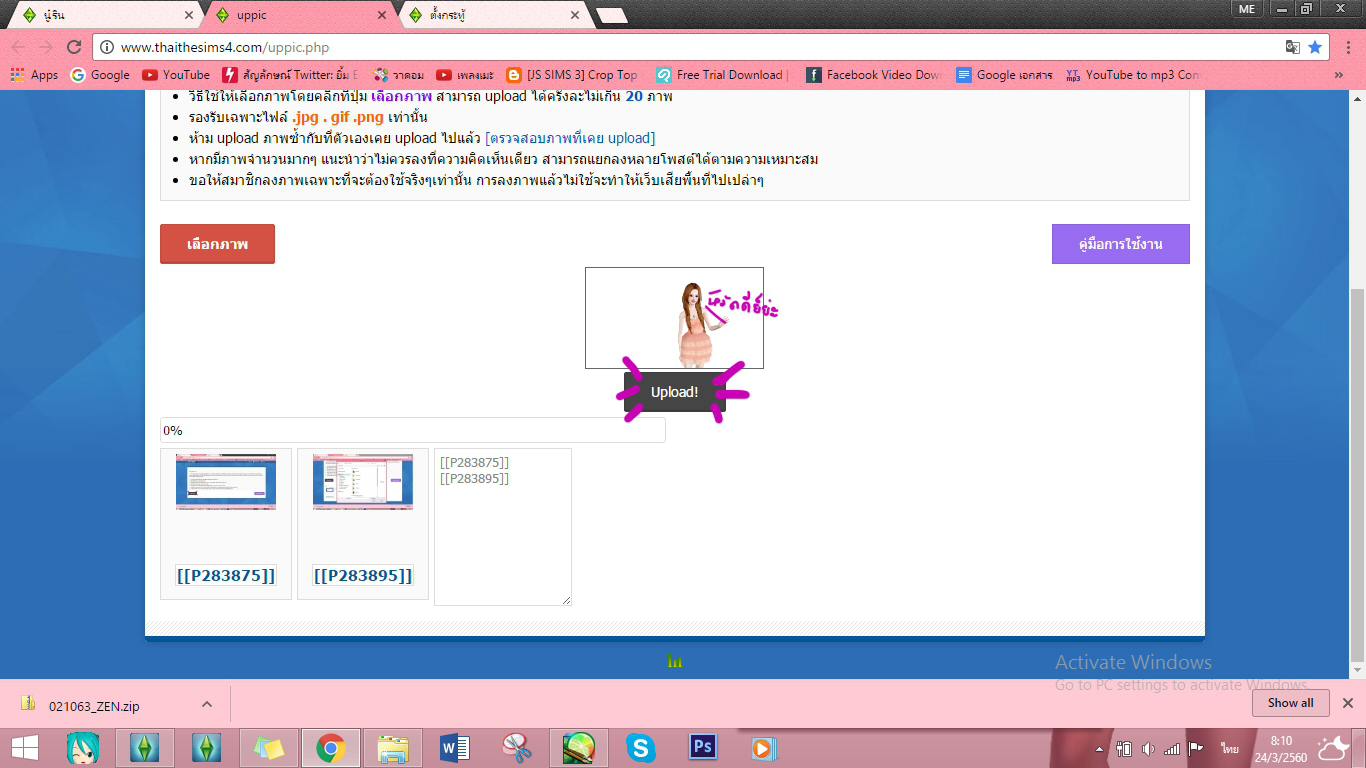Open the Google bookmark
This screenshot has width=1366, height=768.
click(x=100, y=75)
